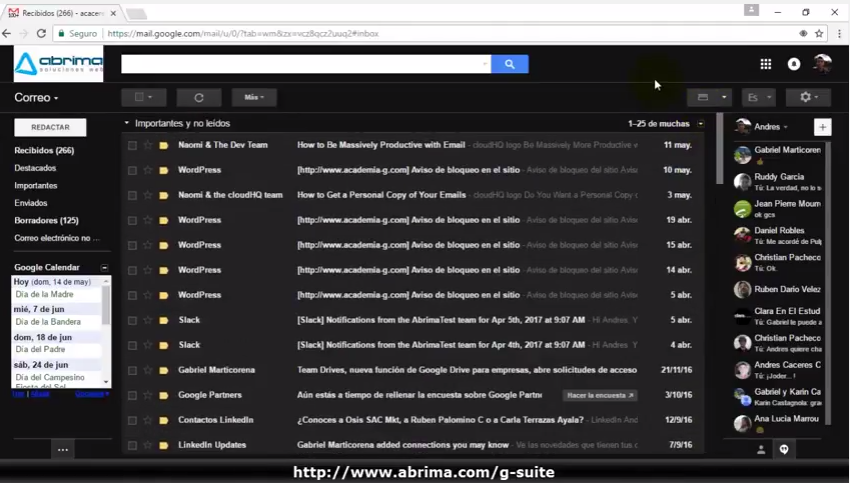Screen dimensions: 850x483
Task: Reload the browser page
Action: pyautogui.click(x=41, y=34)
